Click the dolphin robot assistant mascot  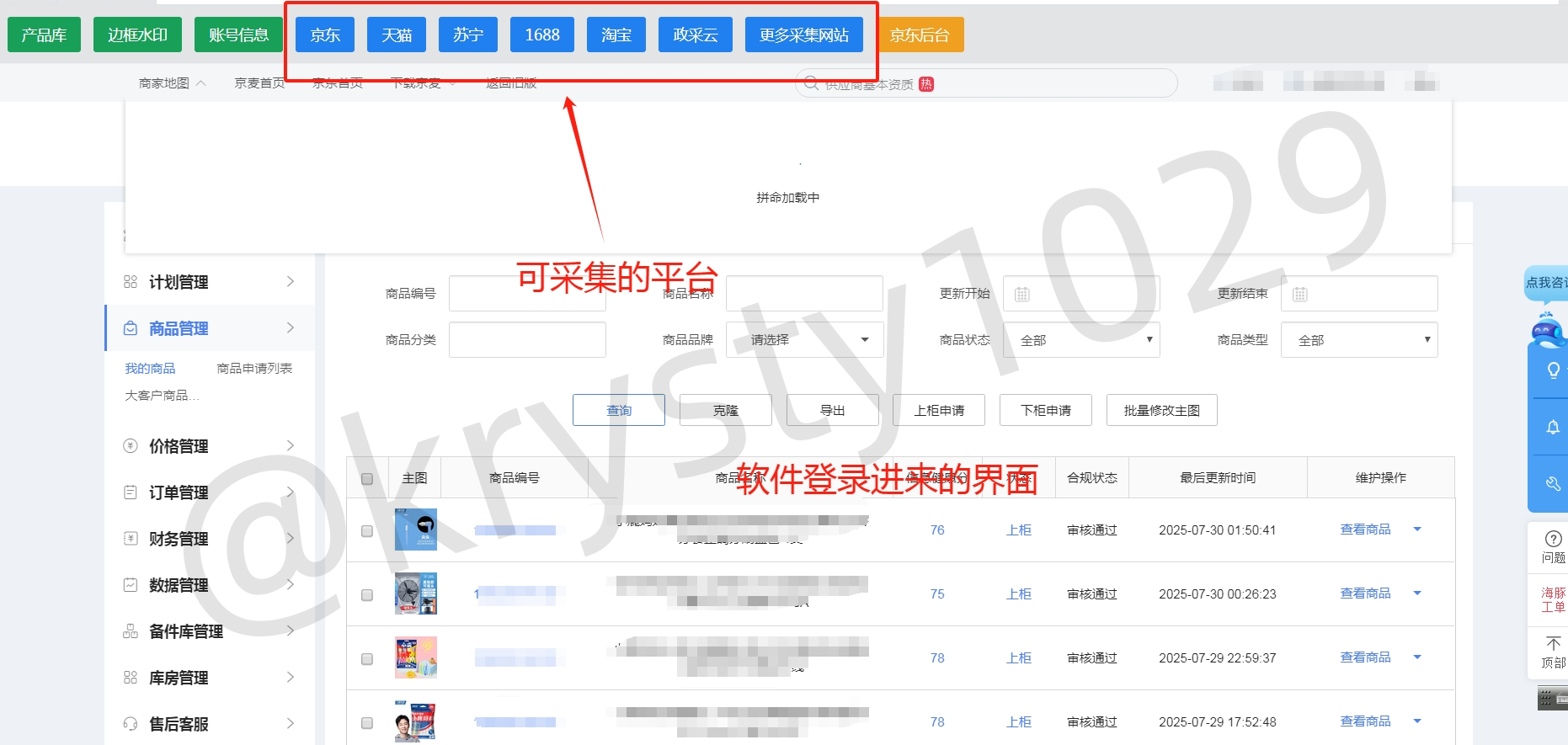pos(1548,331)
